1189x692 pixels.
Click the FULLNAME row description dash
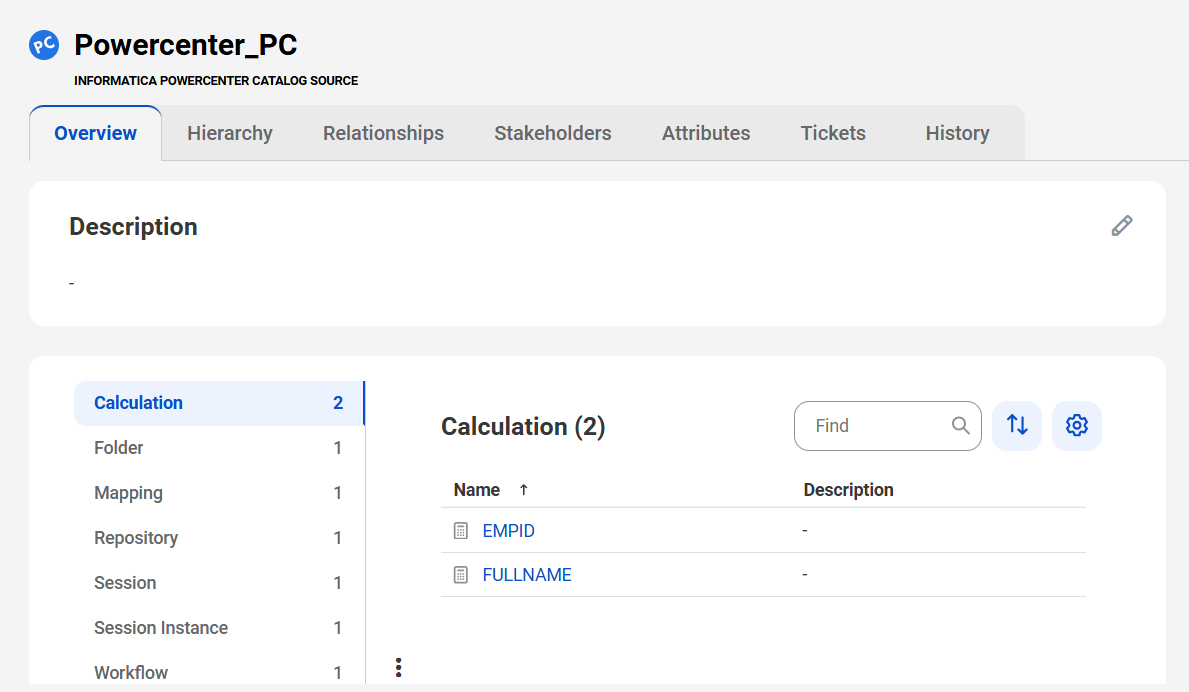805,575
